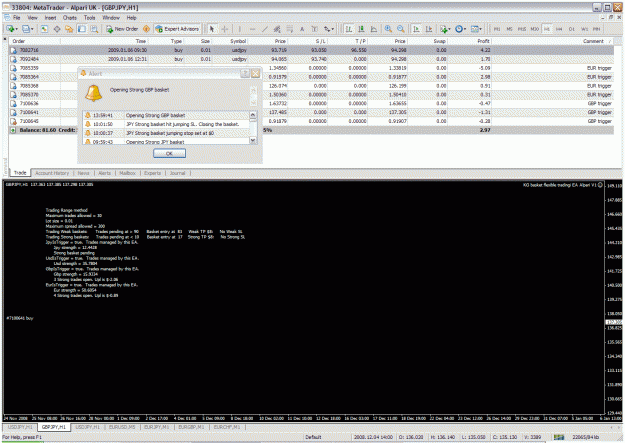
Task: Switch chart to Line Chart type
Action: [374, 29]
